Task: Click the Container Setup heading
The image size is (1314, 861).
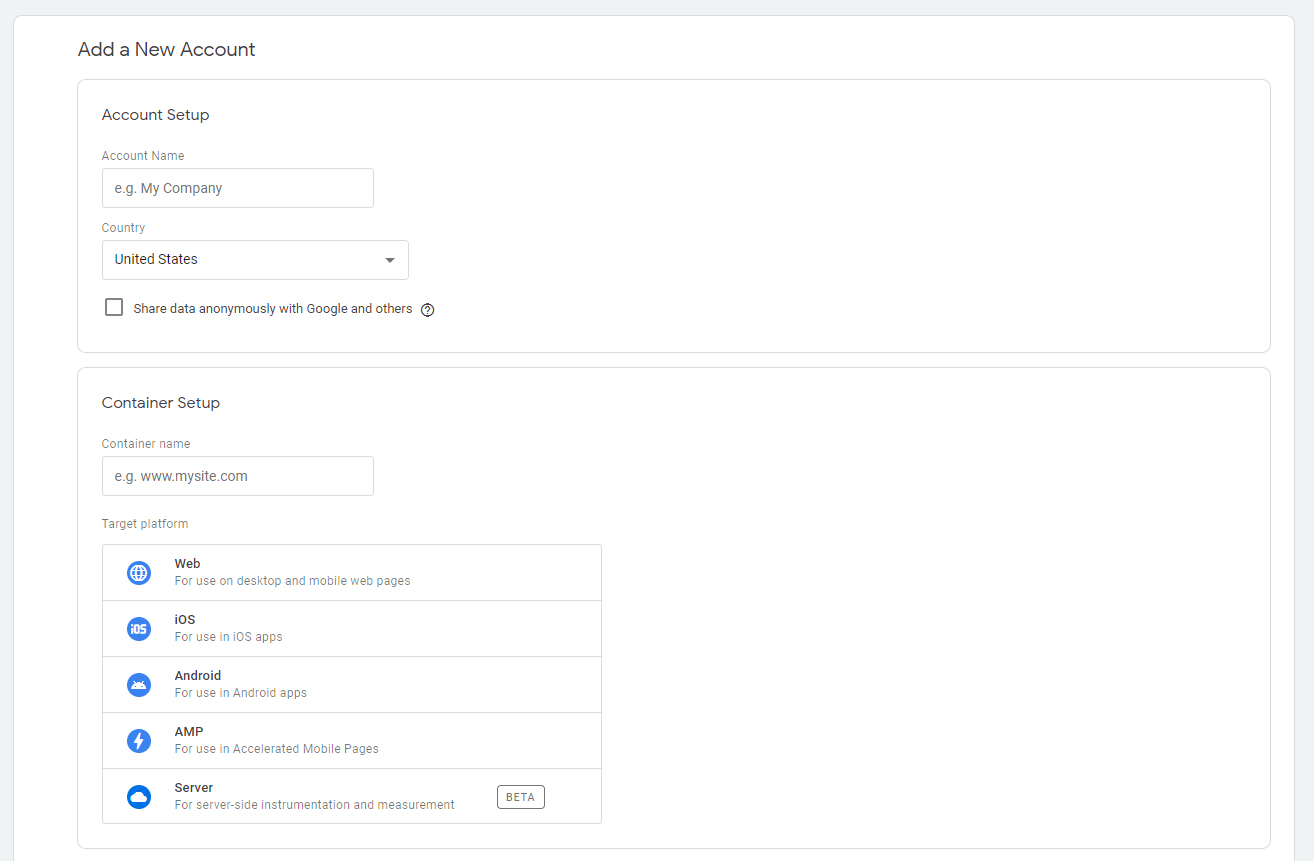Action: click(x=160, y=403)
